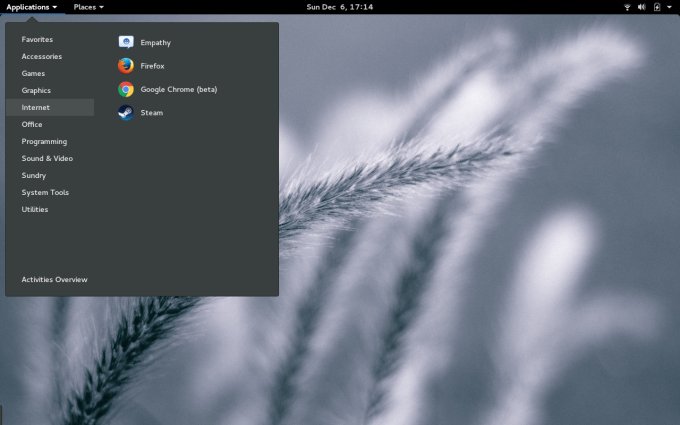Click the volume speaker icon
Image resolution: width=680 pixels, height=425 pixels.
(642, 7)
